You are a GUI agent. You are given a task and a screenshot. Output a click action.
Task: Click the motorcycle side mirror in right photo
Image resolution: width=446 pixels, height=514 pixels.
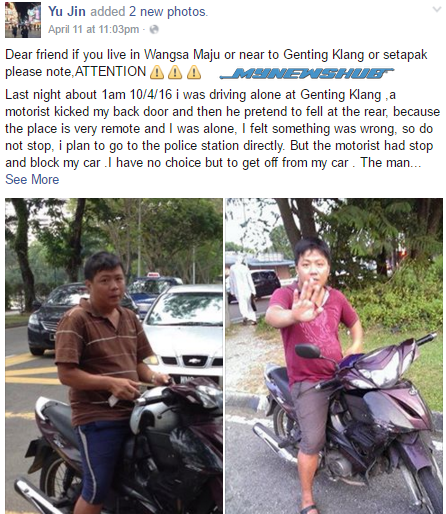(308, 351)
